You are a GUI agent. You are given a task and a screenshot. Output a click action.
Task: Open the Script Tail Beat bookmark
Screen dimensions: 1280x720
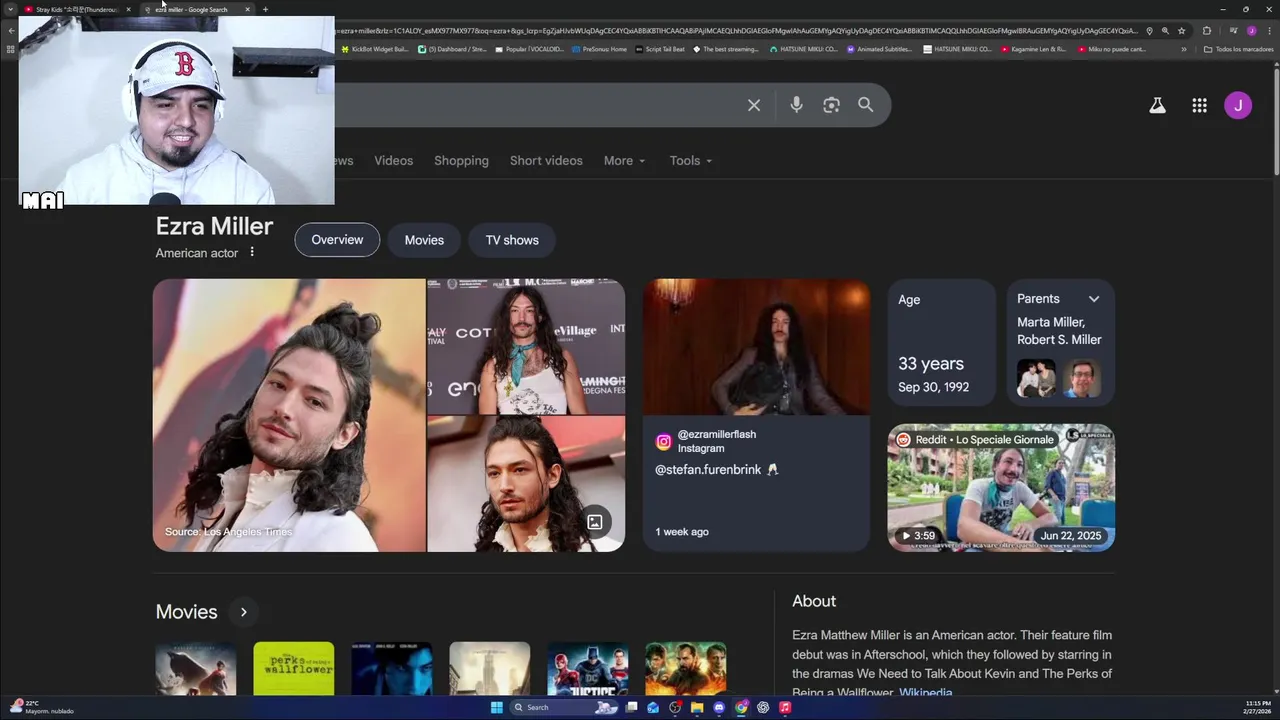coord(660,49)
